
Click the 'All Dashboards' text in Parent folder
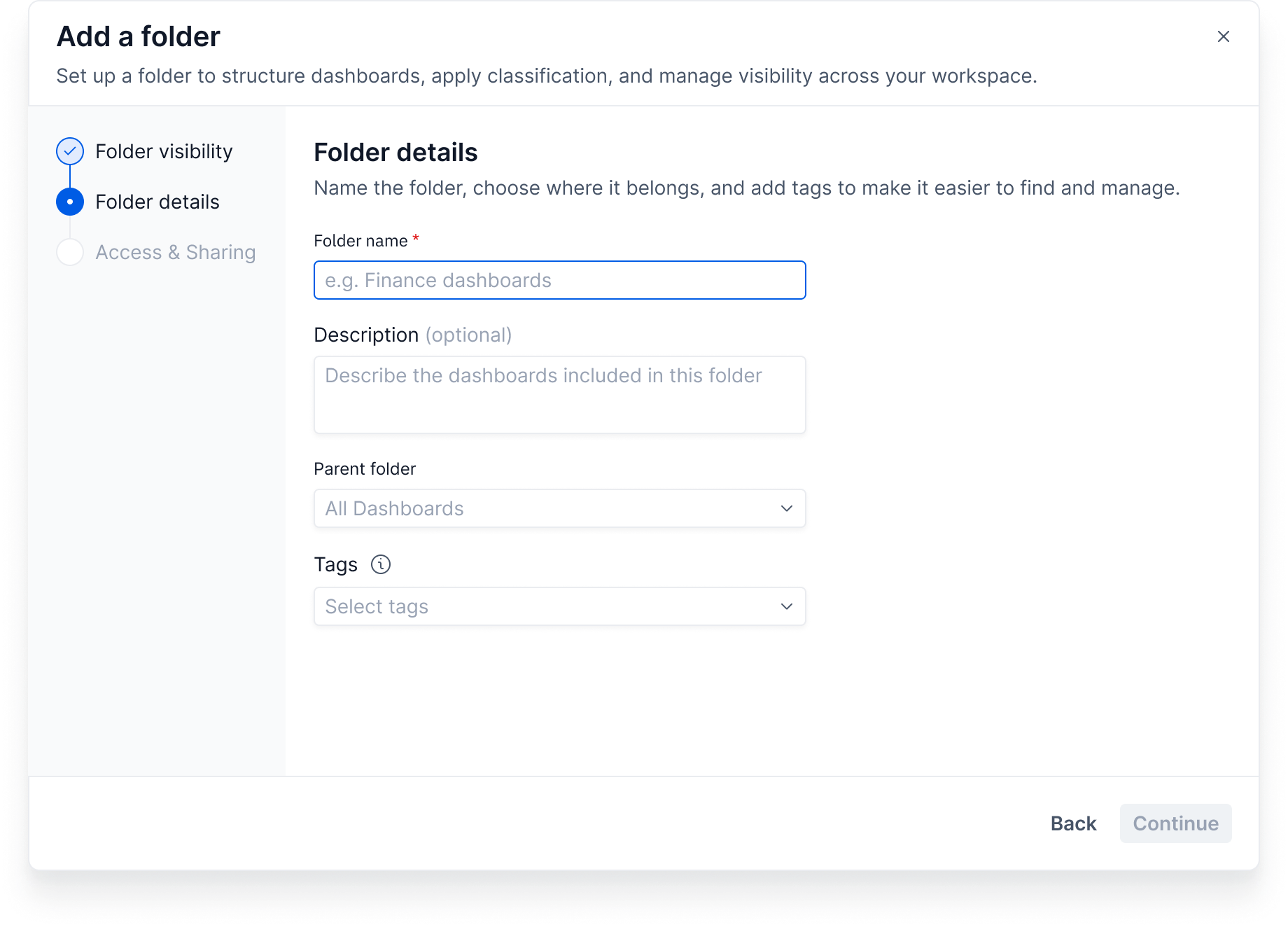coord(394,508)
